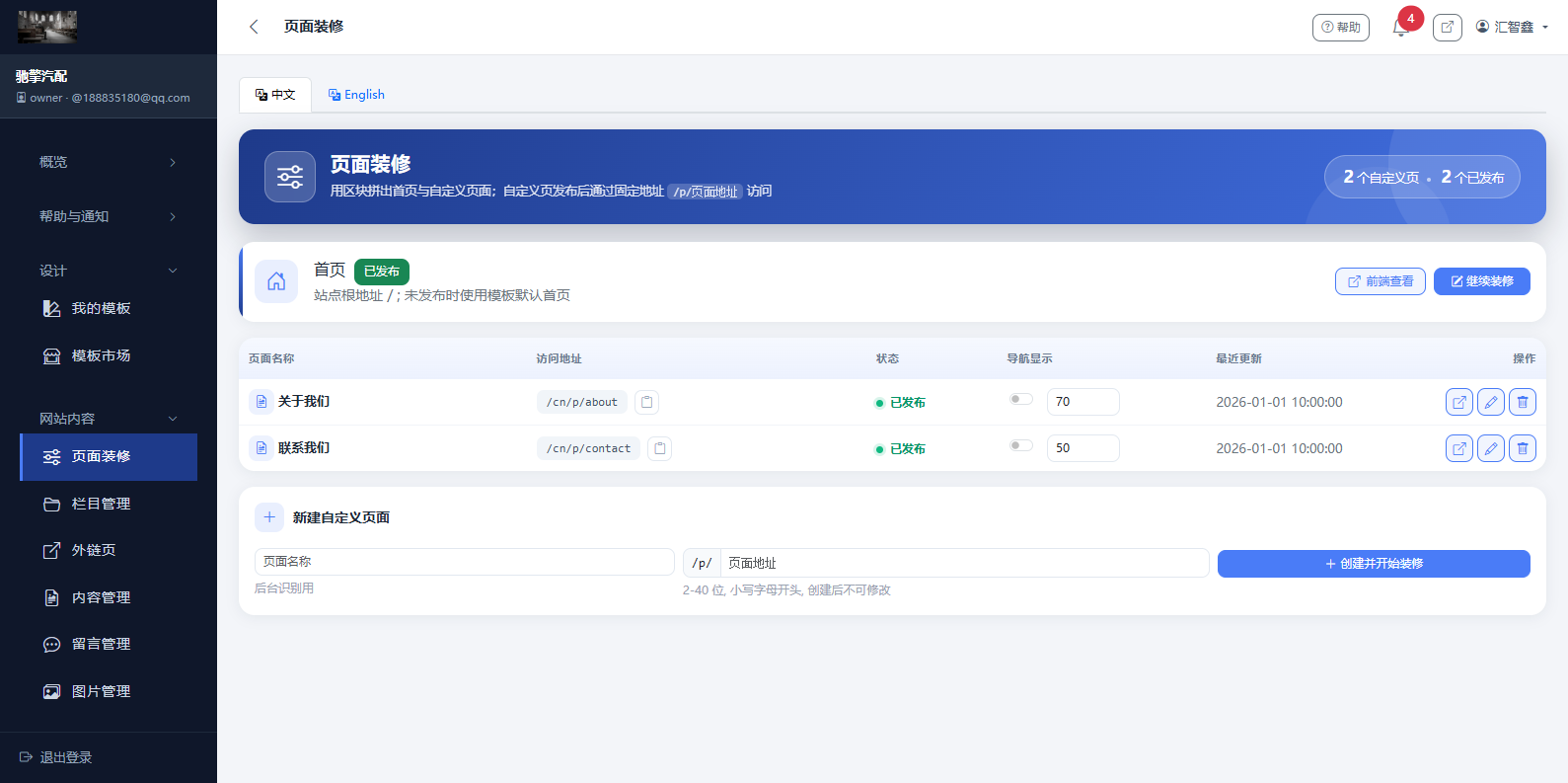Click the 帮助 button
The height and width of the screenshot is (783, 1568).
pyautogui.click(x=1341, y=28)
